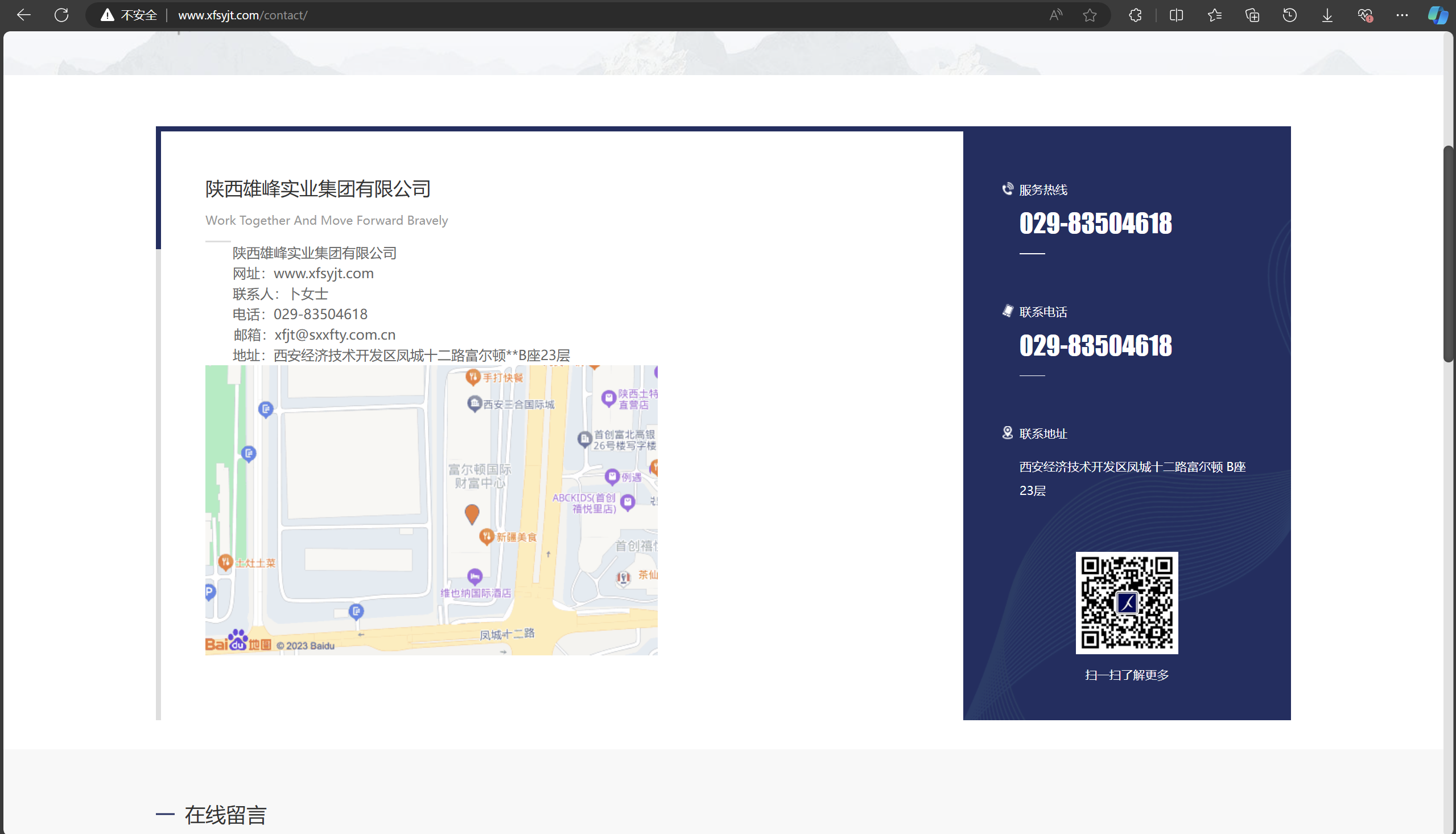Open the Copilot sidebar icon
Screen dimensions: 1456x834
tap(1437, 15)
